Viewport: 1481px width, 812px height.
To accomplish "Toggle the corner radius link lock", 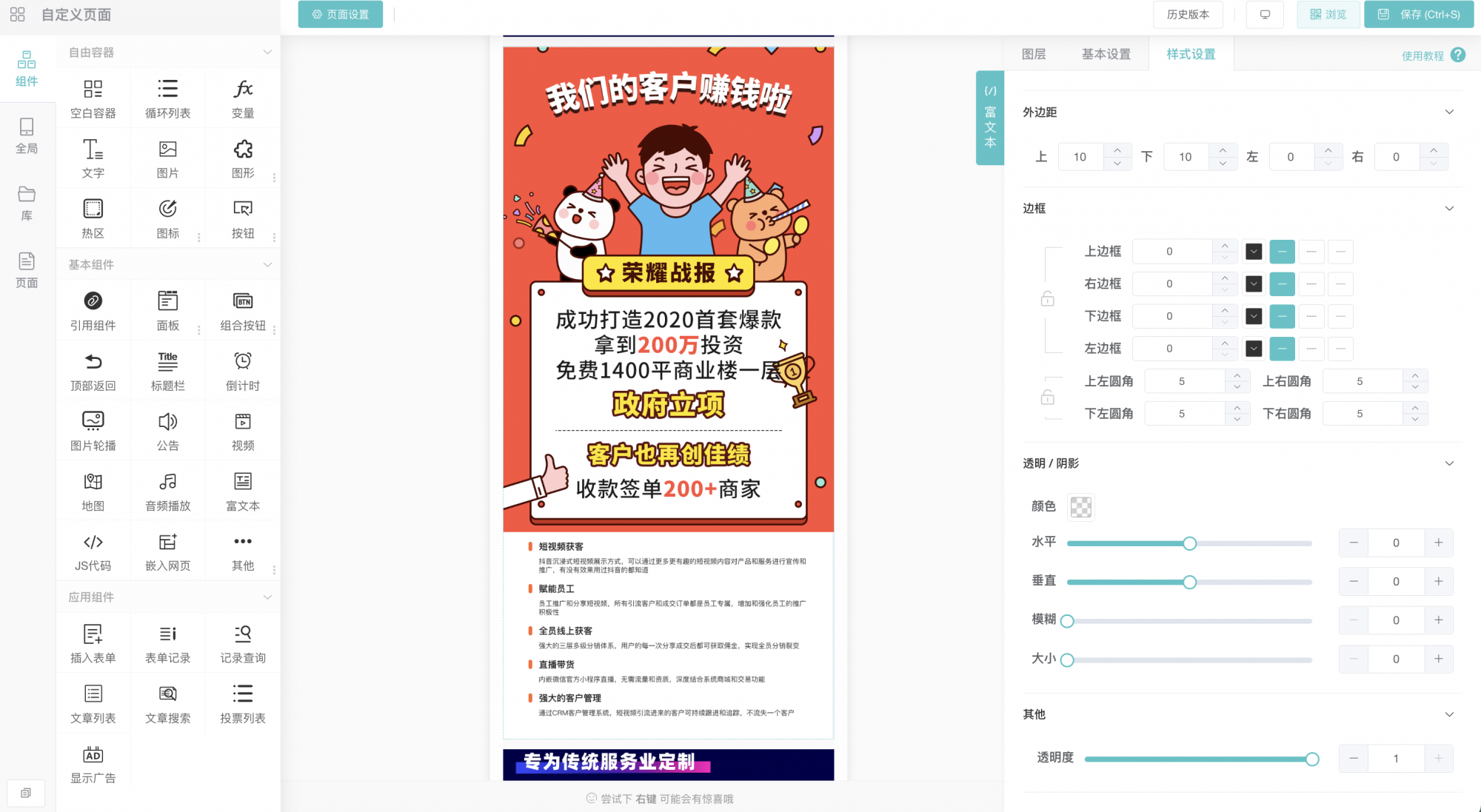I will (x=1047, y=397).
